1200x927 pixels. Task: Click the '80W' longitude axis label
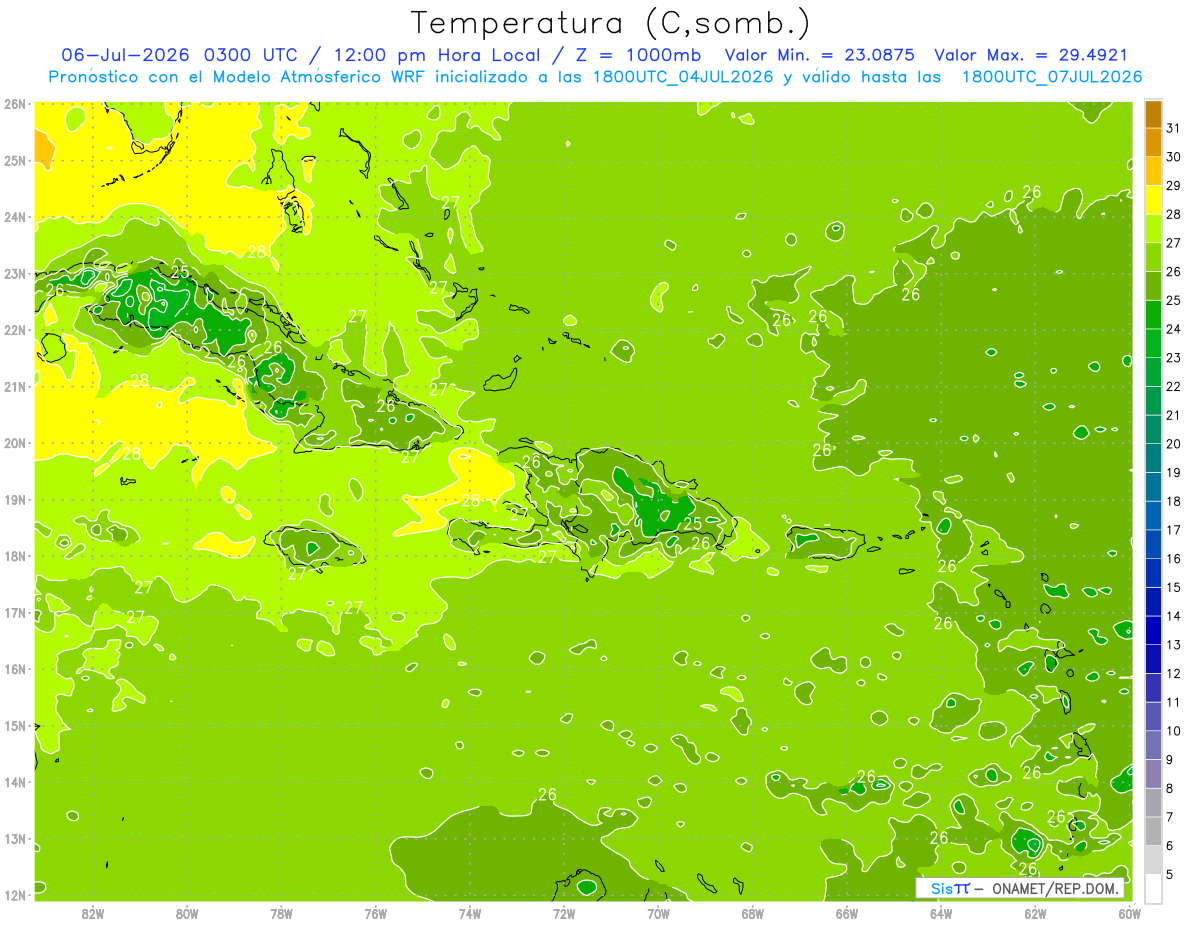(x=187, y=913)
